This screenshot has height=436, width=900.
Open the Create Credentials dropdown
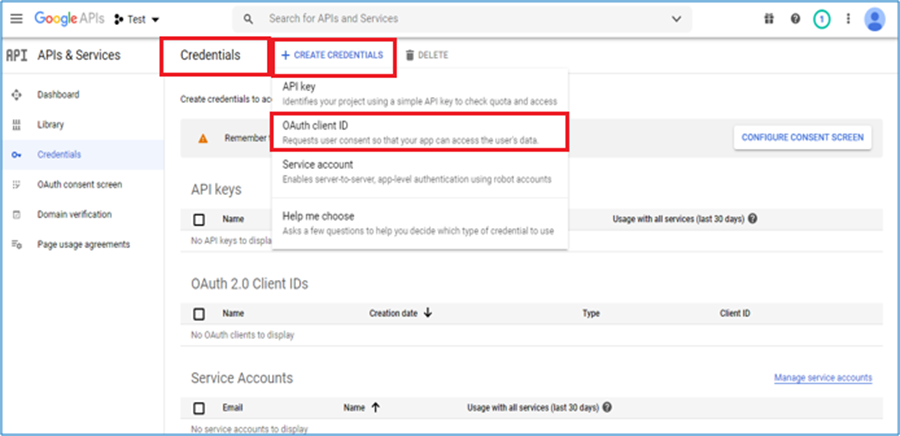point(333,55)
